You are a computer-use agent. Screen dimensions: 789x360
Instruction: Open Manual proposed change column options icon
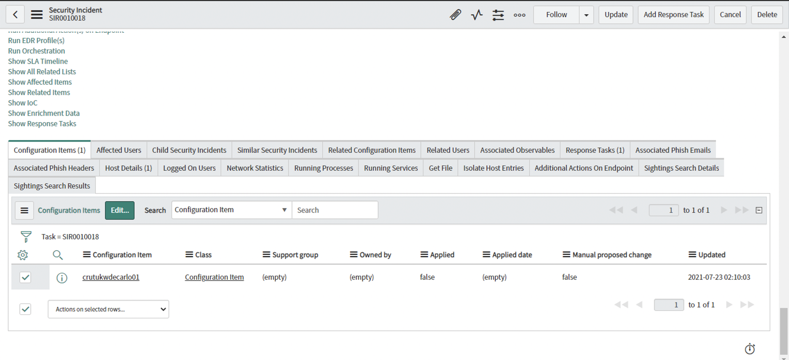coord(567,255)
